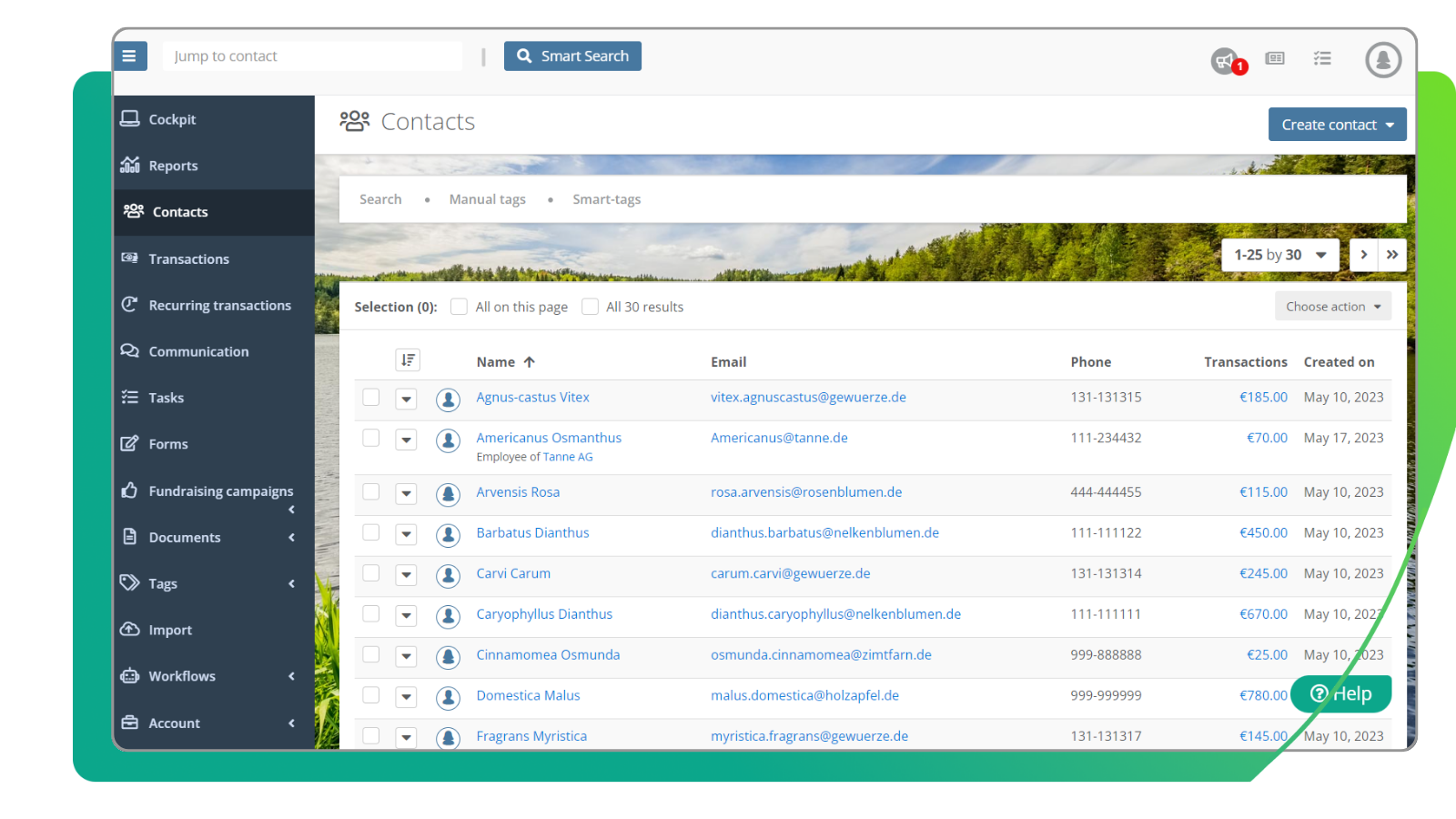Click the sort icon above the checkboxes column
Viewport: 1456px width, 819px height.
pos(407,360)
